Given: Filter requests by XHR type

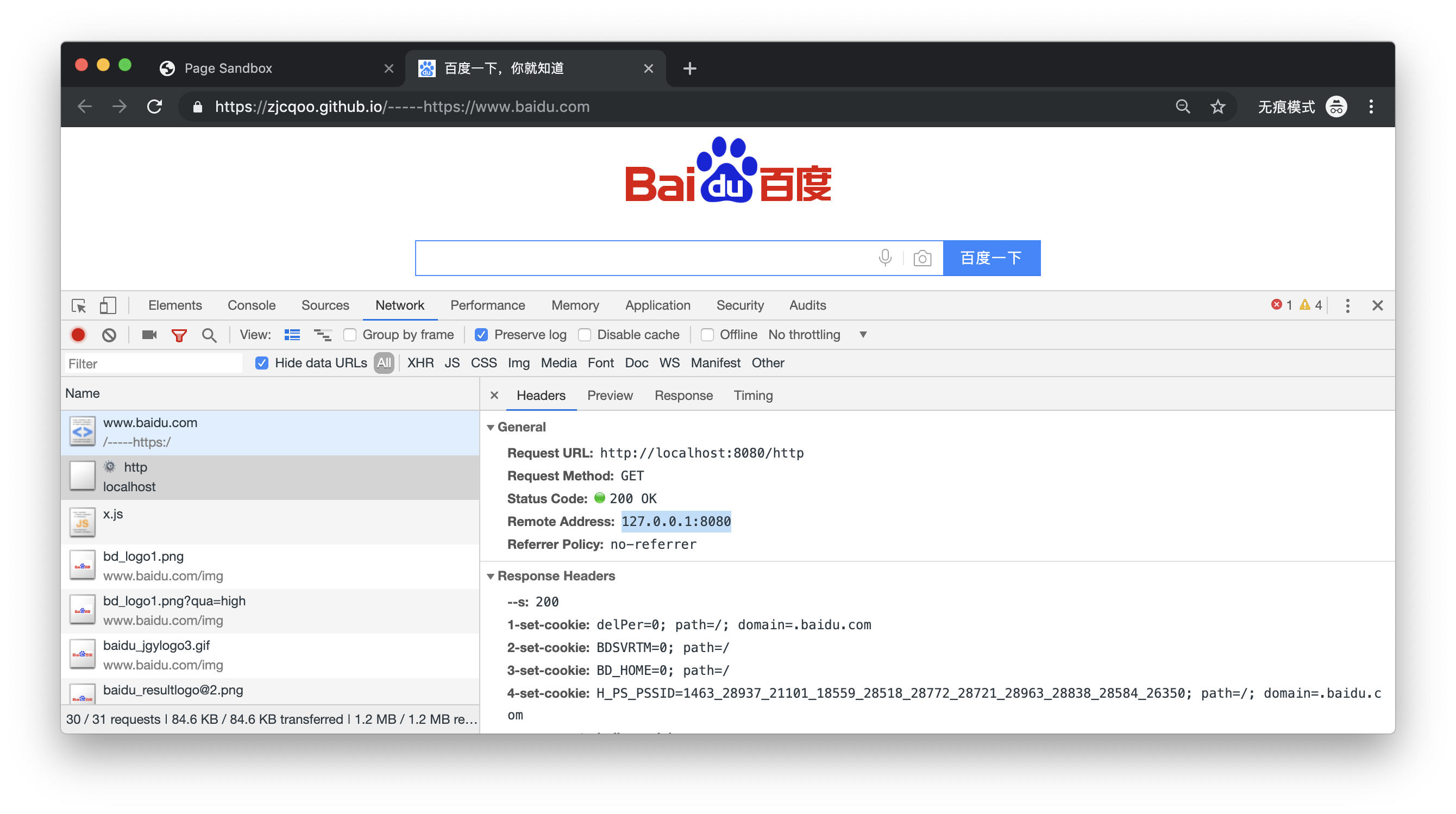Looking at the screenshot, I should [420, 363].
